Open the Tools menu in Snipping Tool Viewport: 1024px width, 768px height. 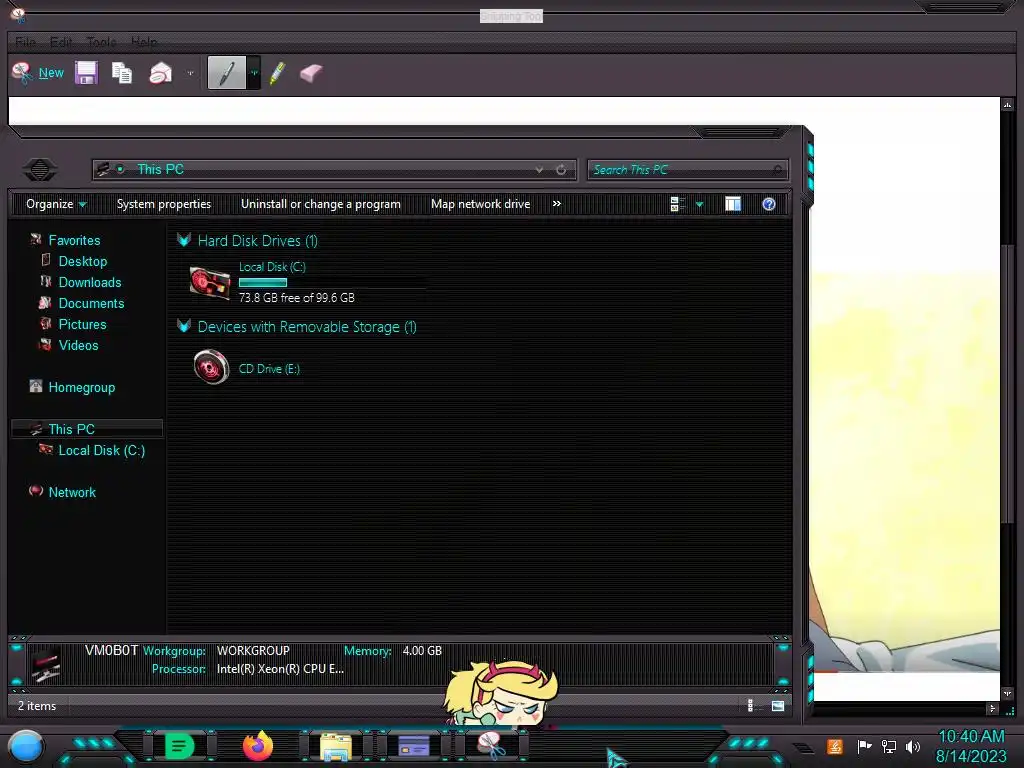pos(101,42)
